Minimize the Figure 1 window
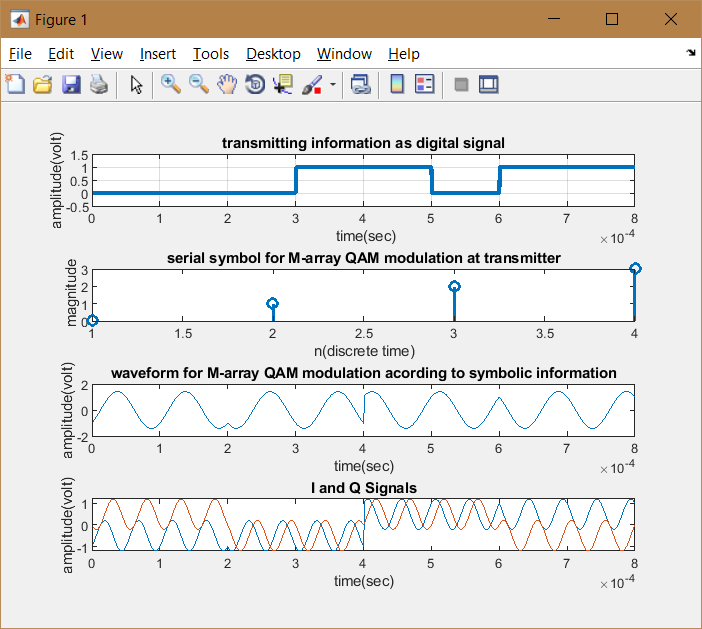Screen dimensions: 702x629 pos(554,19)
